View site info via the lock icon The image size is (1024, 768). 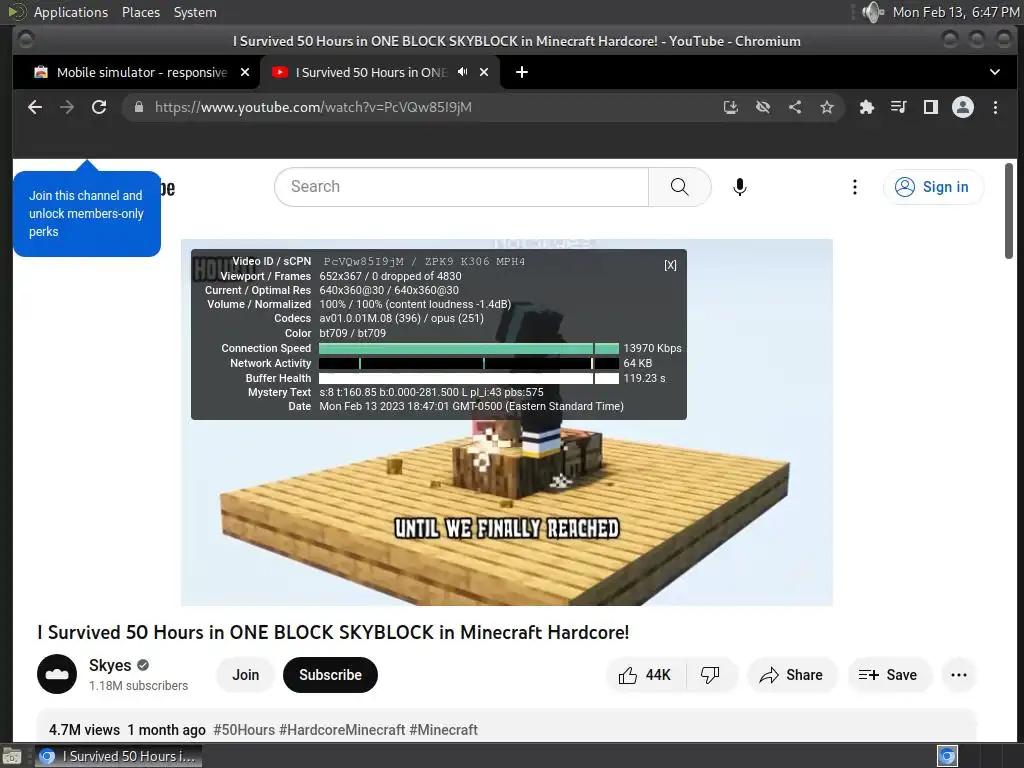(x=138, y=107)
